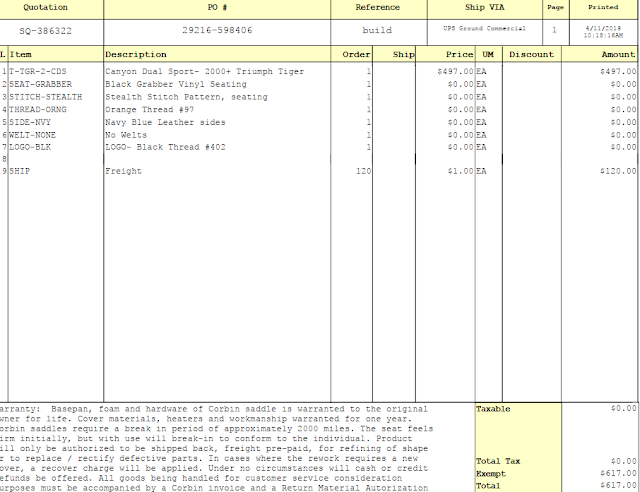Click PO number 29216-598406

[x=217, y=30]
